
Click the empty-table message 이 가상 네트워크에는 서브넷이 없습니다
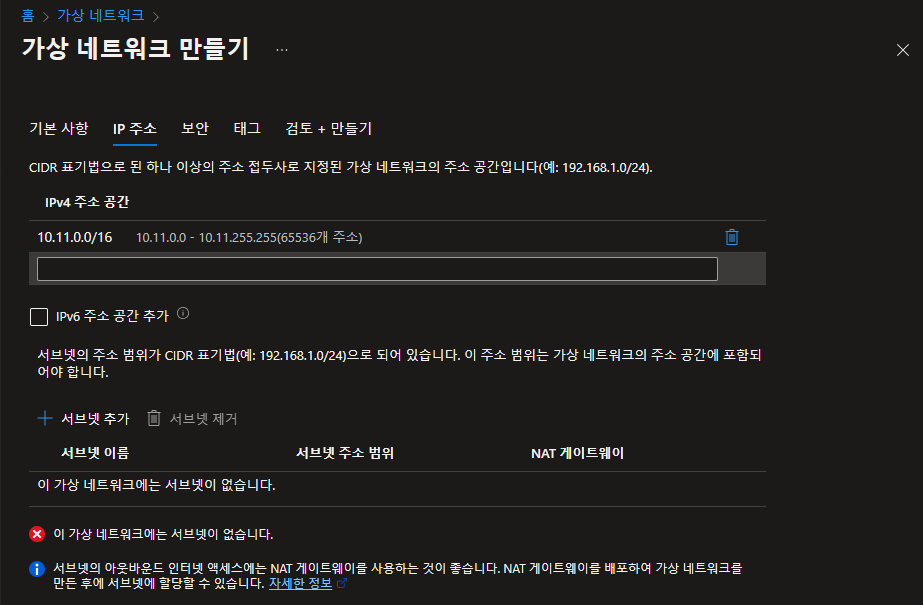157,485
